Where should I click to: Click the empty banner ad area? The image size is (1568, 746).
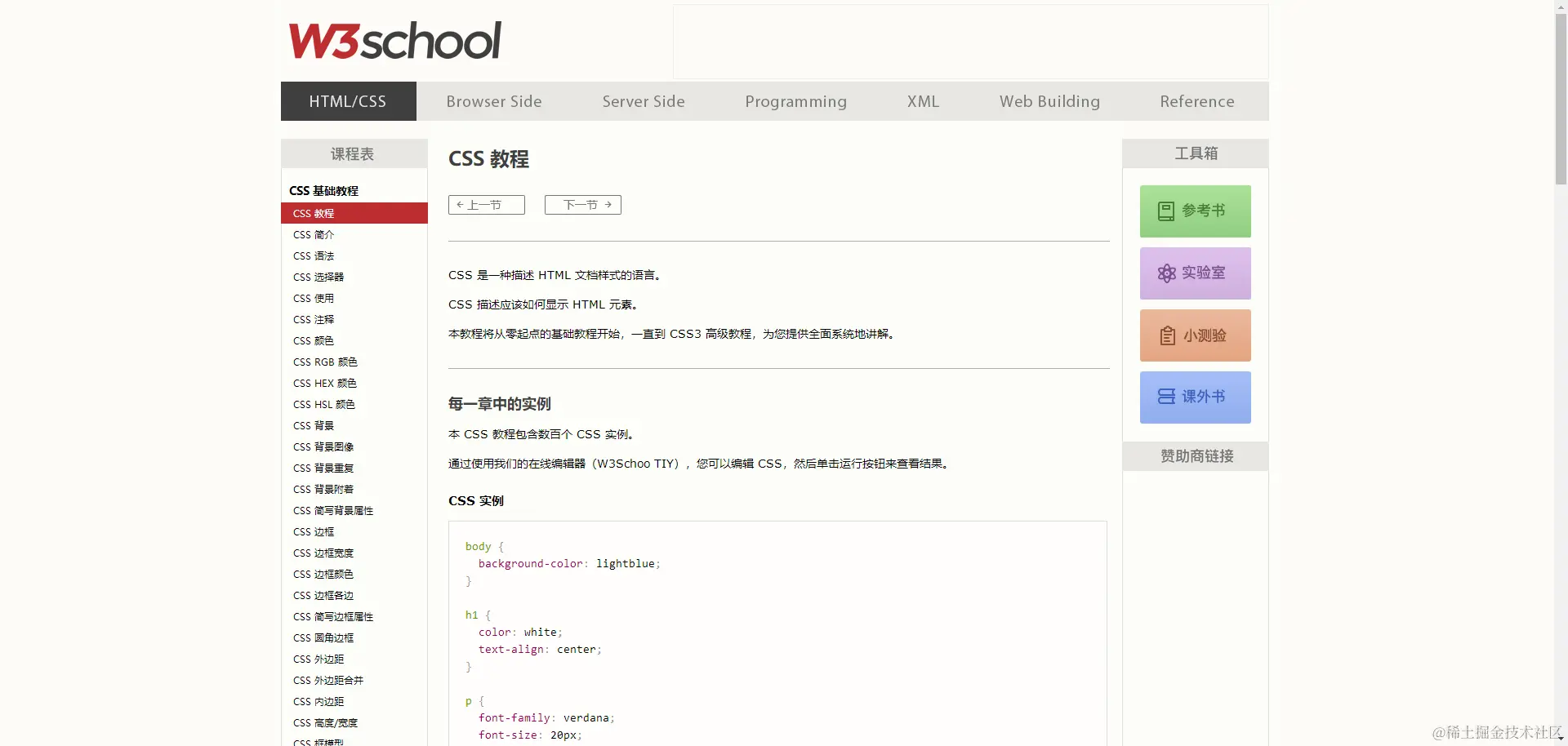pyautogui.click(x=971, y=42)
